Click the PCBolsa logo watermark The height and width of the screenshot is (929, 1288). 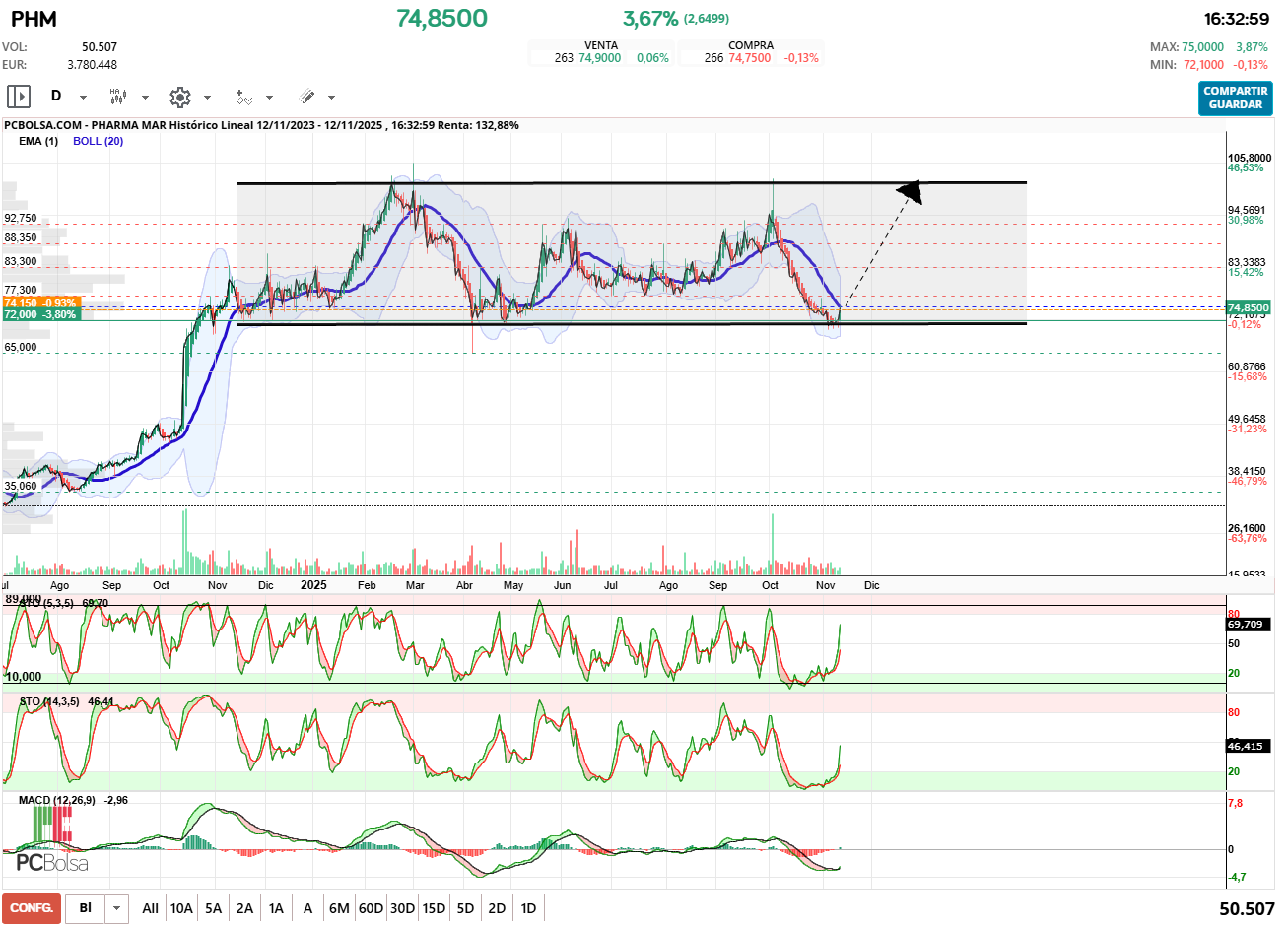pos(52,863)
